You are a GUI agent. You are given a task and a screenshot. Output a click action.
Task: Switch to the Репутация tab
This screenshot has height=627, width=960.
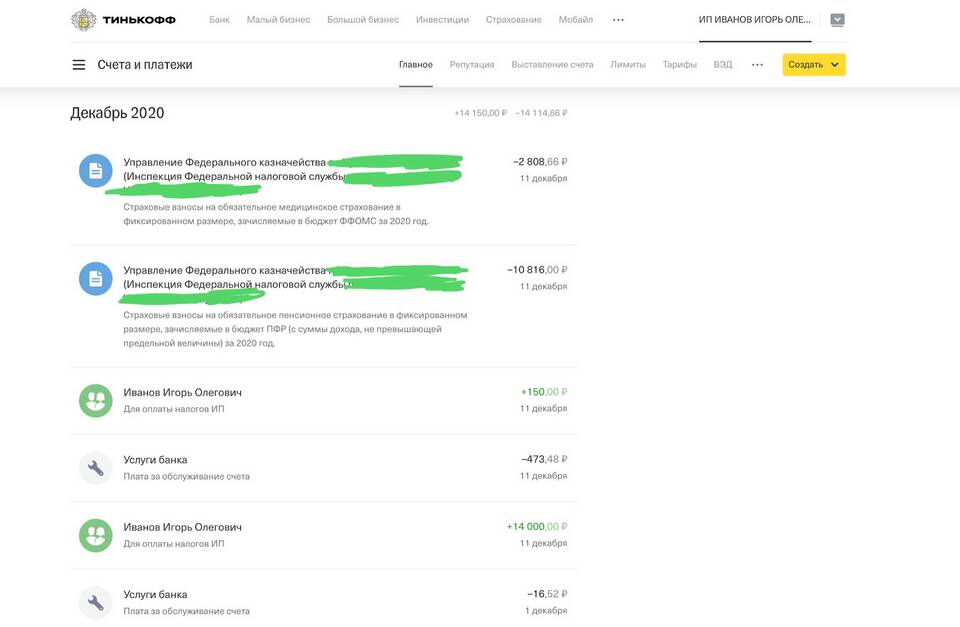(x=472, y=65)
